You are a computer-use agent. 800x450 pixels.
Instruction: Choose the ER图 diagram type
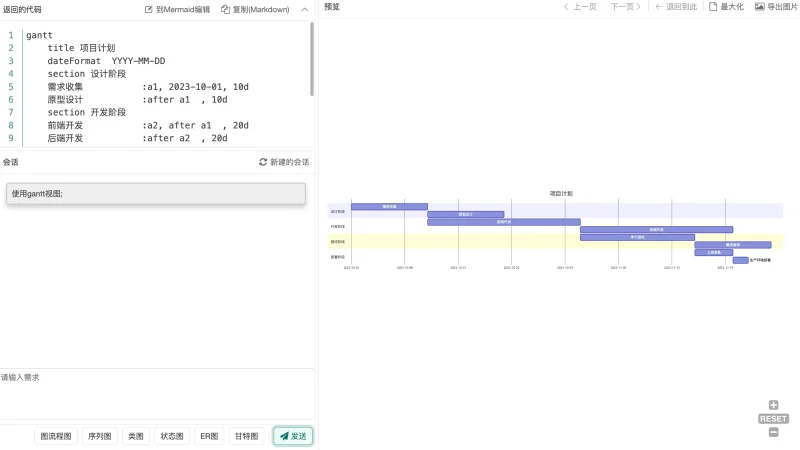pyautogui.click(x=209, y=436)
